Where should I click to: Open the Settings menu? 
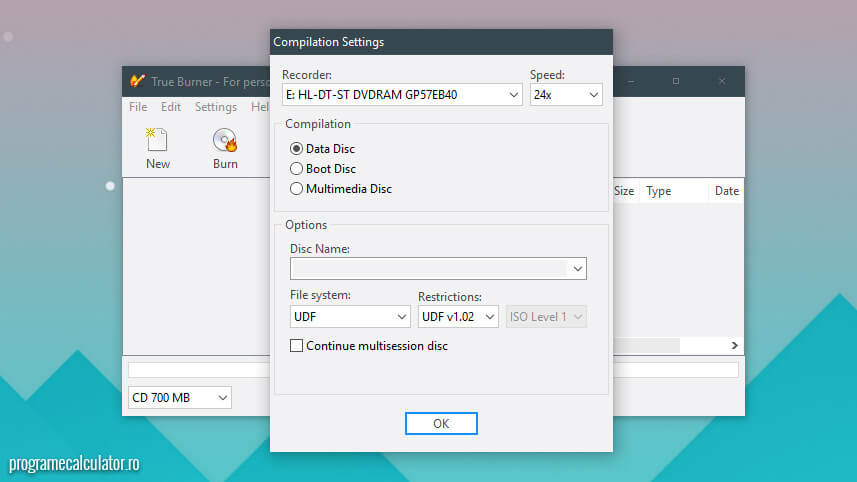pyautogui.click(x=216, y=107)
